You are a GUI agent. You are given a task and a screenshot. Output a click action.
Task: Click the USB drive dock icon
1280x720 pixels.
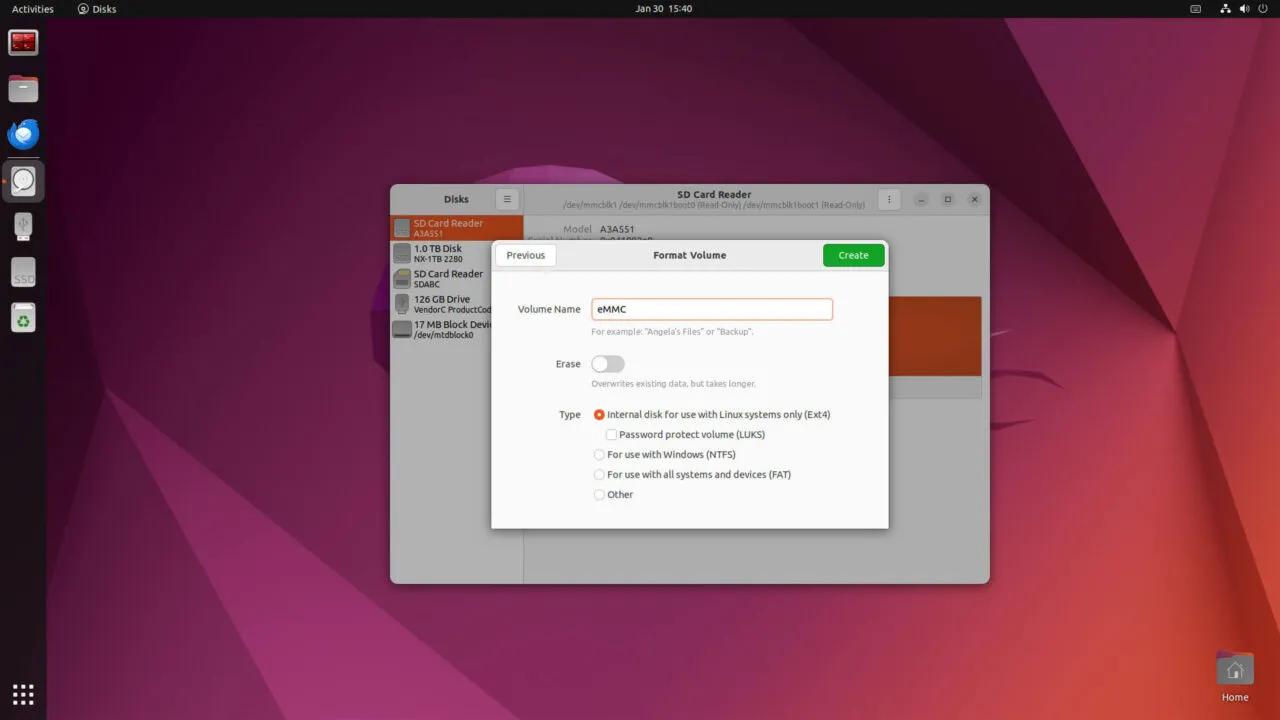[23, 226]
